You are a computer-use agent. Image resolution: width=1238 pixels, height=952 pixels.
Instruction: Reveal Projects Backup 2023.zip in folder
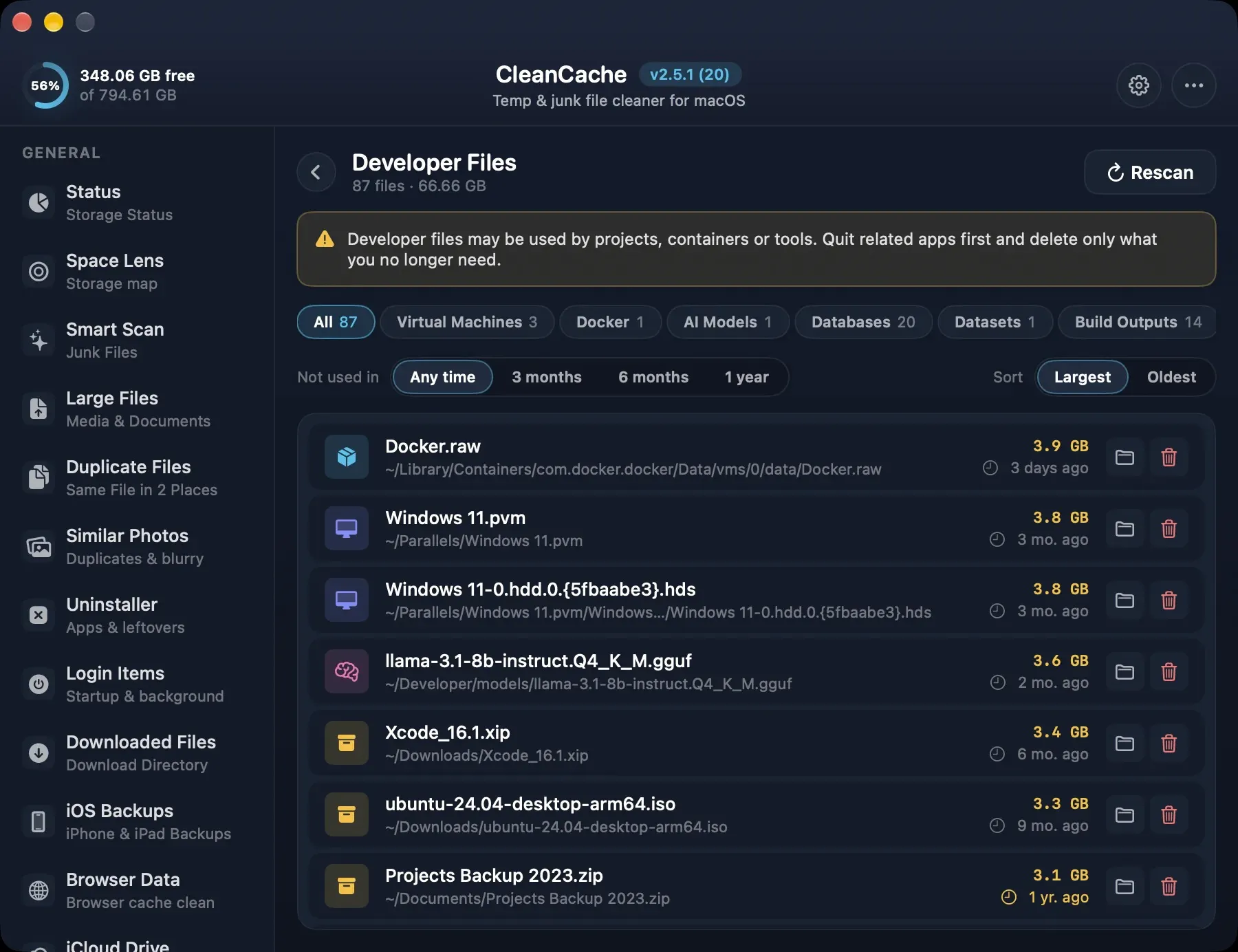pos(1125,887)
